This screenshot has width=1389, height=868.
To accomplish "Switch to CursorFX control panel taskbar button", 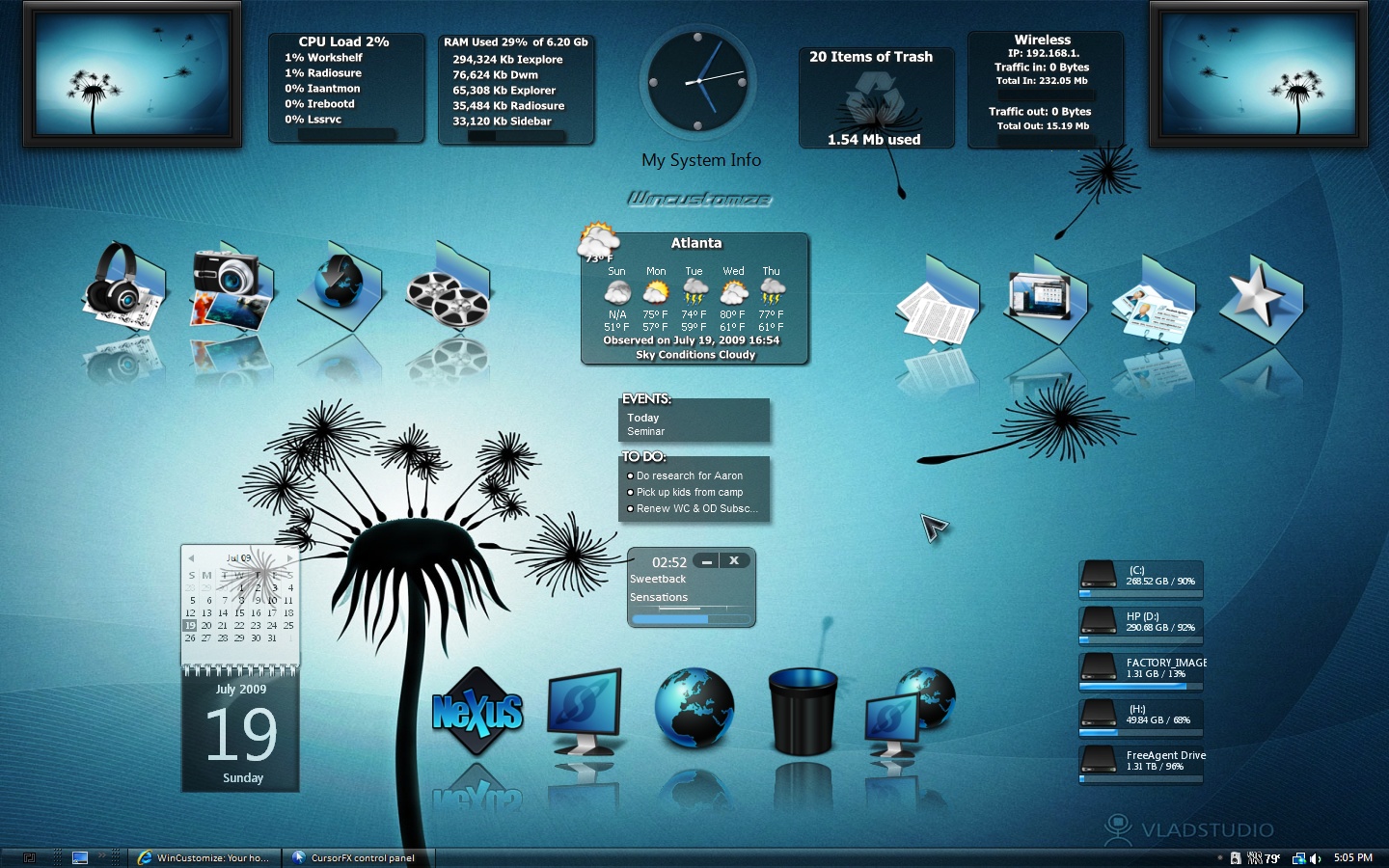I will (358, 857).
